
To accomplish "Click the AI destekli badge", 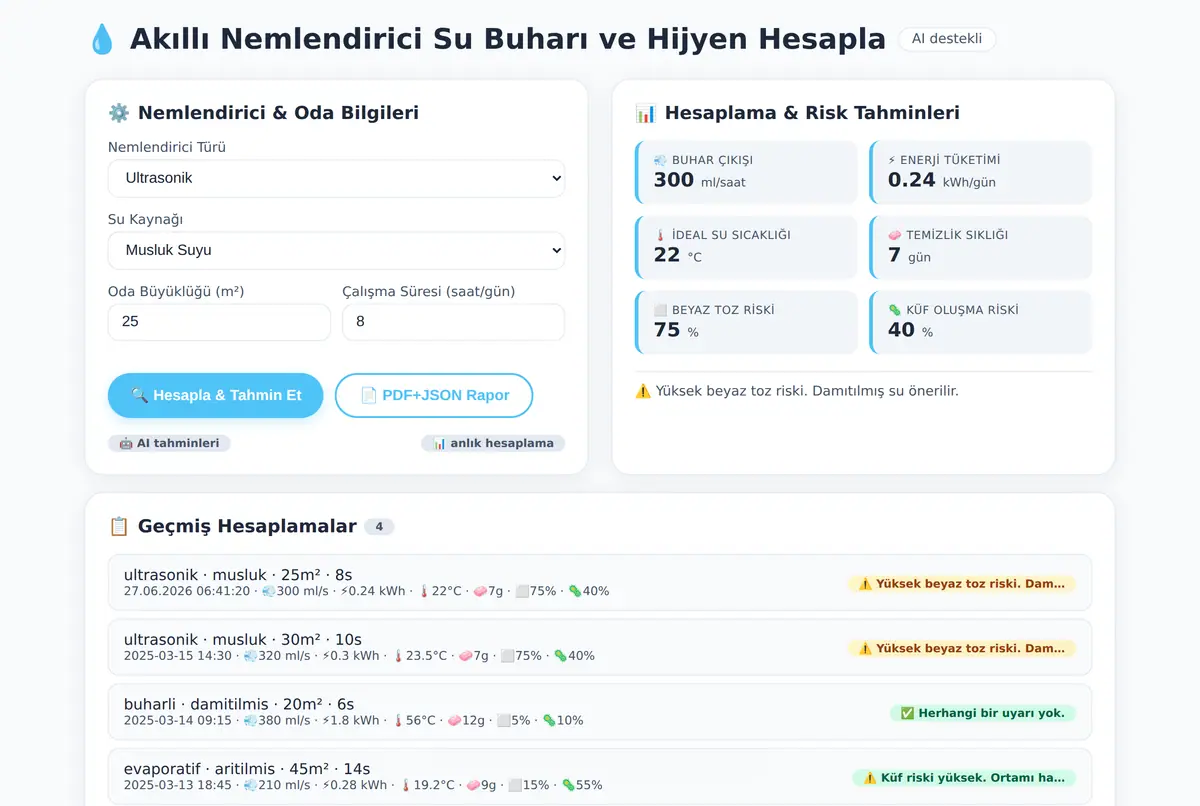I will (x=947, y=39).
